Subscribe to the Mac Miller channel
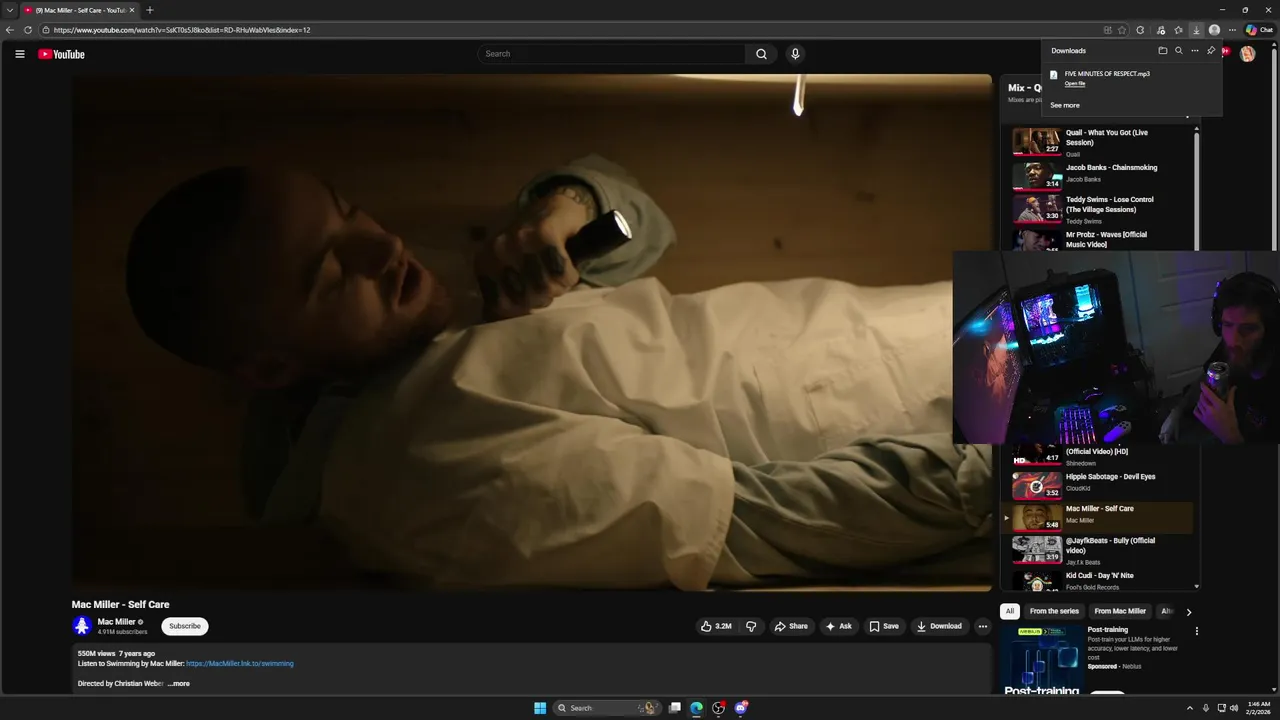 (185, 626)
